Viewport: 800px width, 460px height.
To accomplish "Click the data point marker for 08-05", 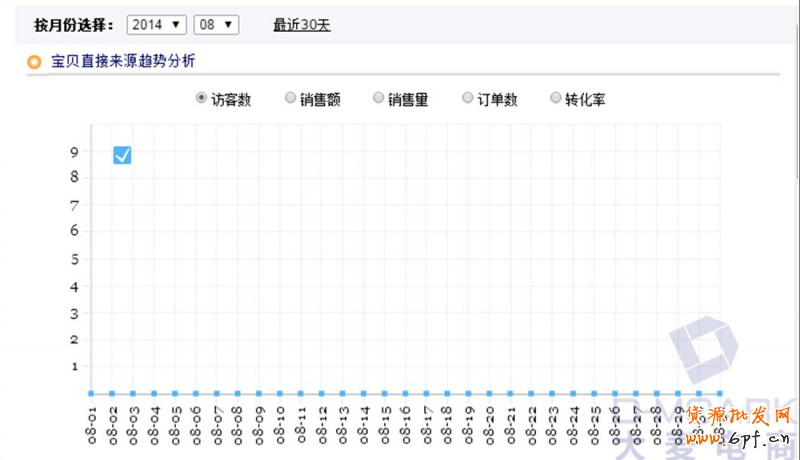I will coord(175,394).
